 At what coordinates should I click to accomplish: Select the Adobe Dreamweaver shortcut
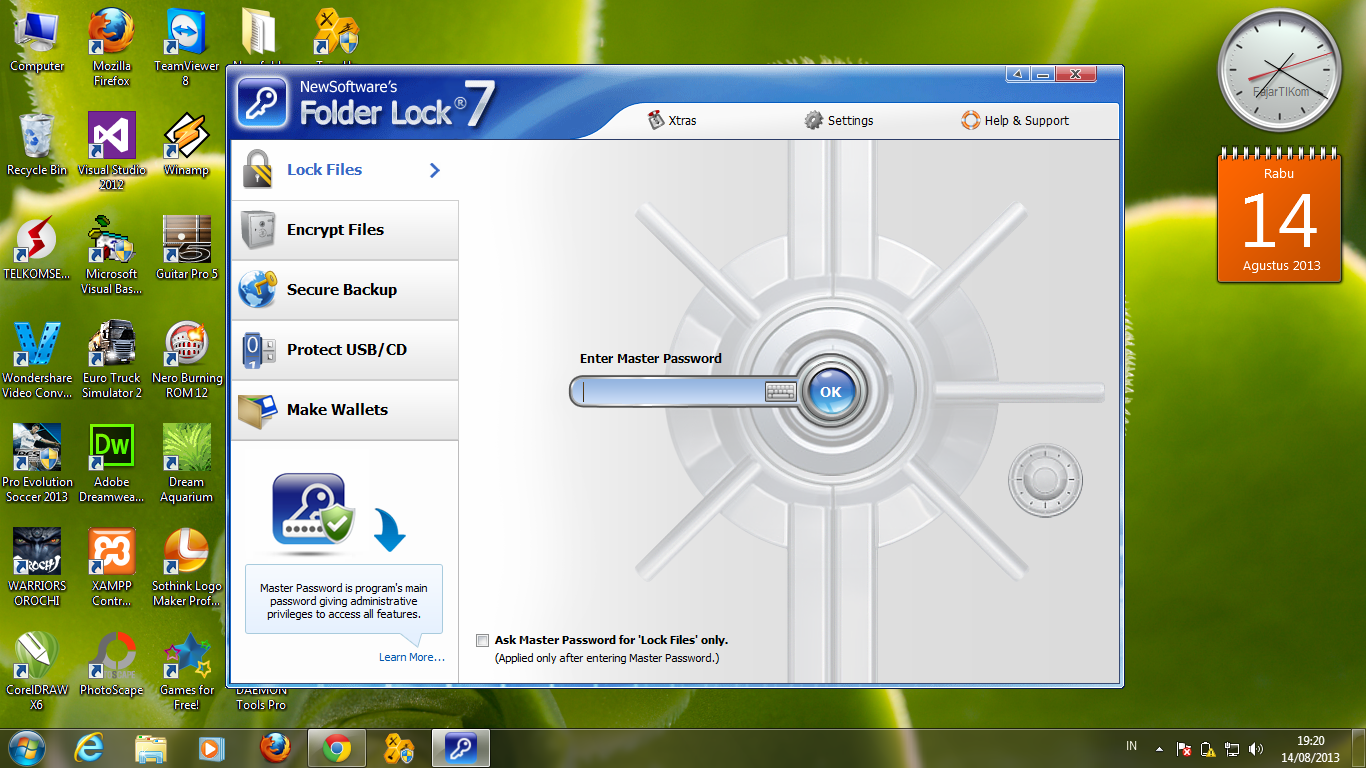click(112, 464)
